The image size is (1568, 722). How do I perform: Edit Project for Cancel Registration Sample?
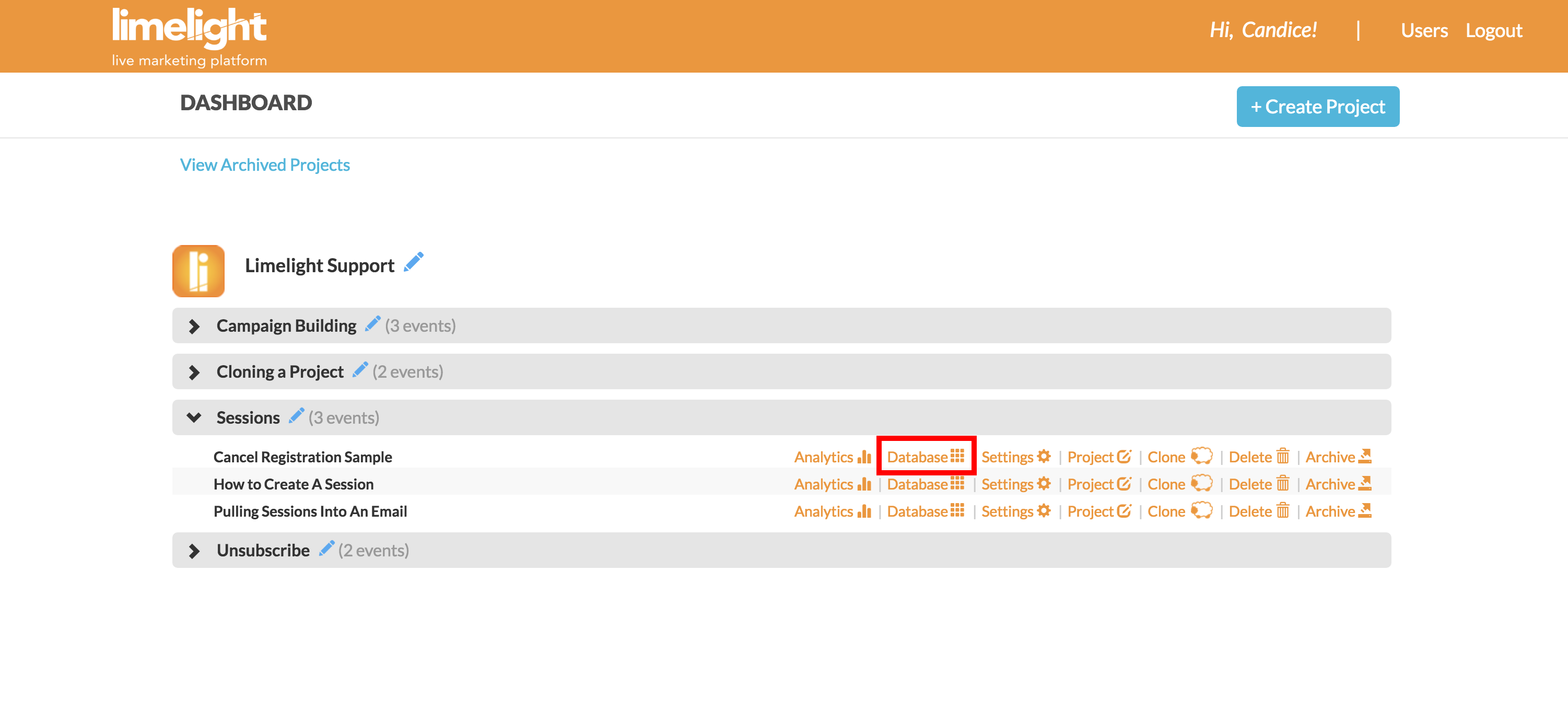(x=1098, y=457)
